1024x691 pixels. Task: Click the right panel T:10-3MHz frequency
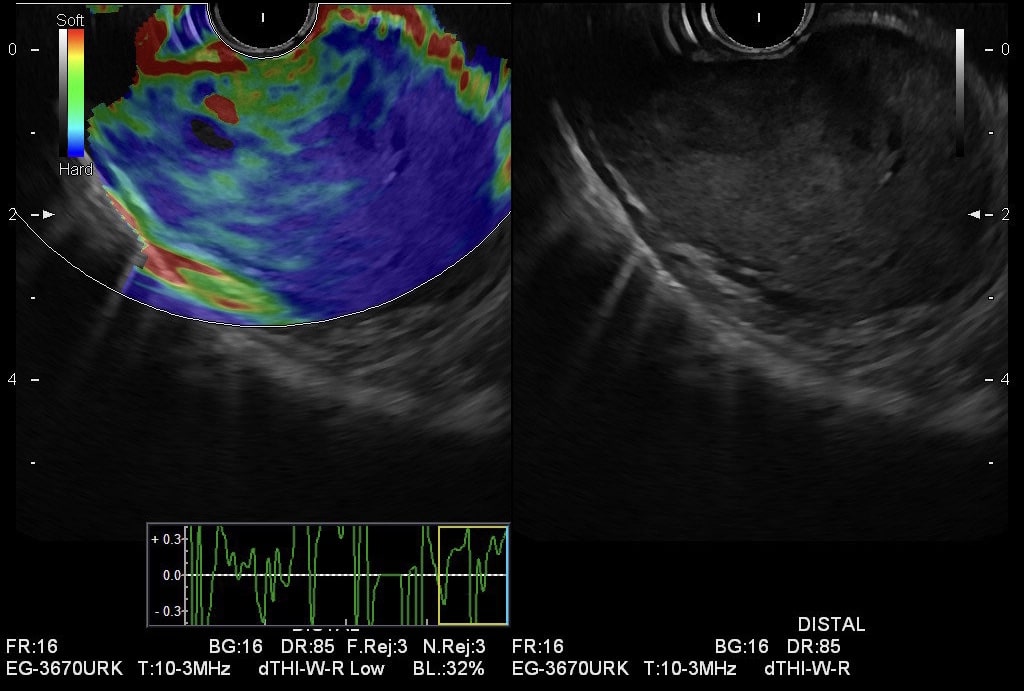690,668
